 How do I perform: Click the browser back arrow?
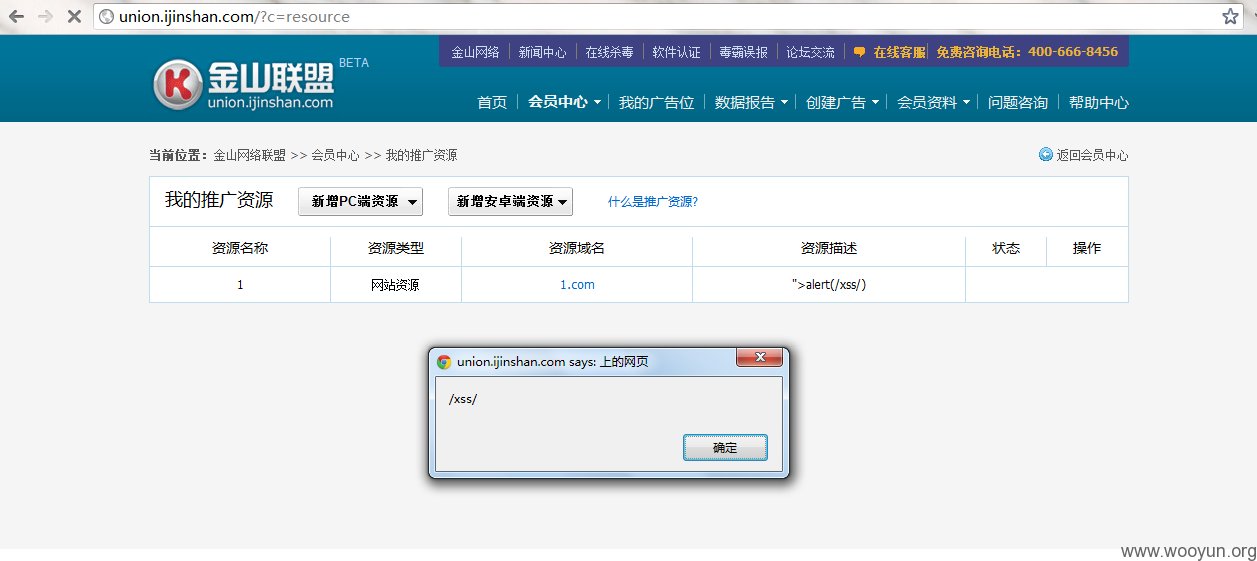coord(16,17)
